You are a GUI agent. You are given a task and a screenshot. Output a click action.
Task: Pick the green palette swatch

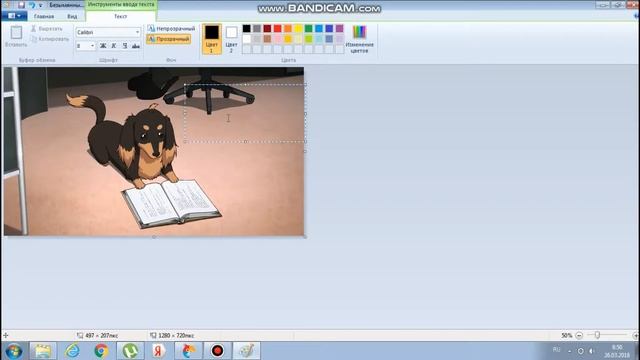[309, 28]
